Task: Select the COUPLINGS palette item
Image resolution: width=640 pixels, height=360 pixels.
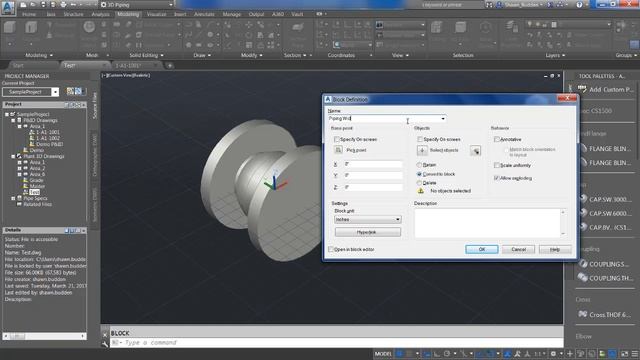Action: coord(604,264)
